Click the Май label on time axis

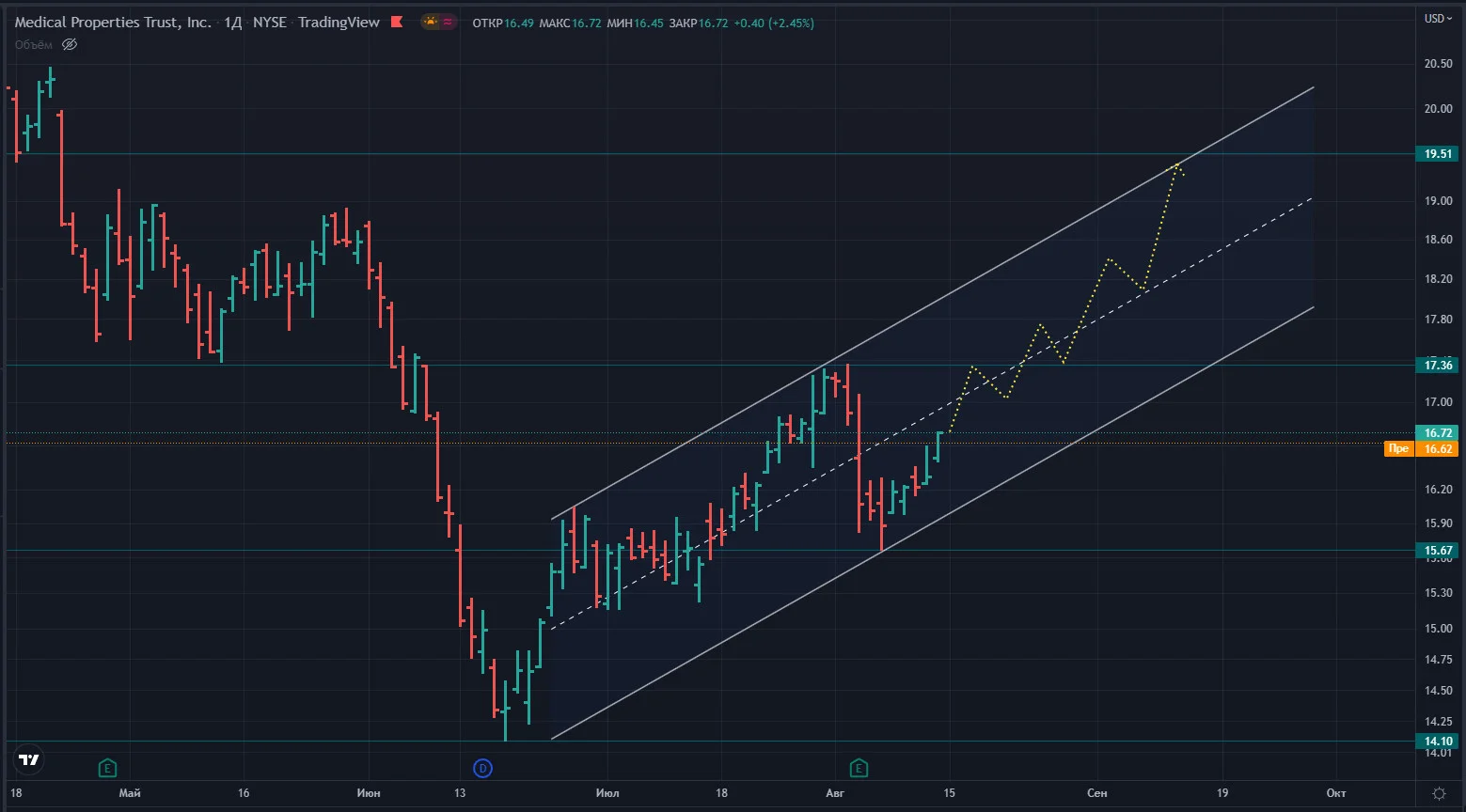pos(130,793)
